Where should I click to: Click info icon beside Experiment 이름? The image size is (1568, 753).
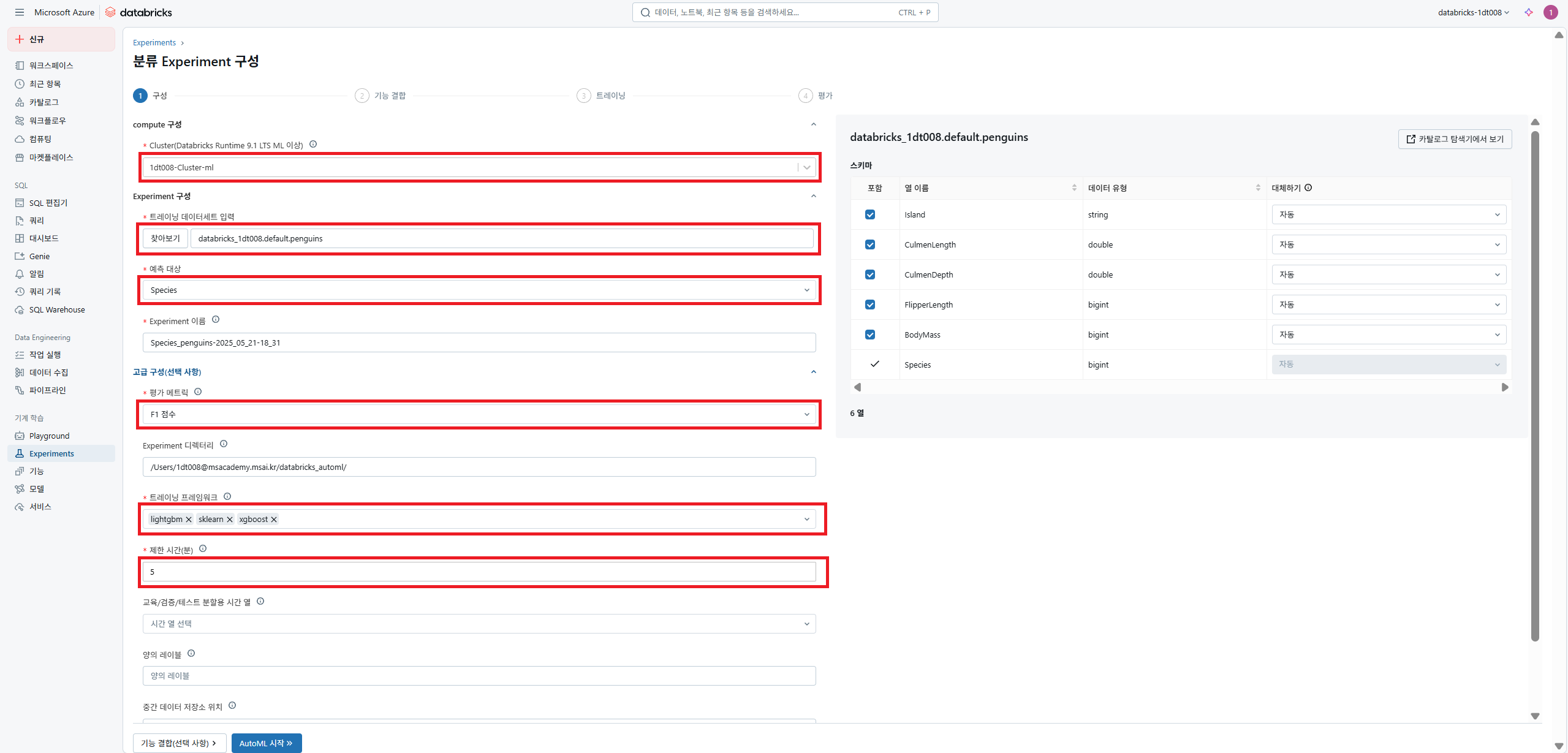(x=216, y=319)
